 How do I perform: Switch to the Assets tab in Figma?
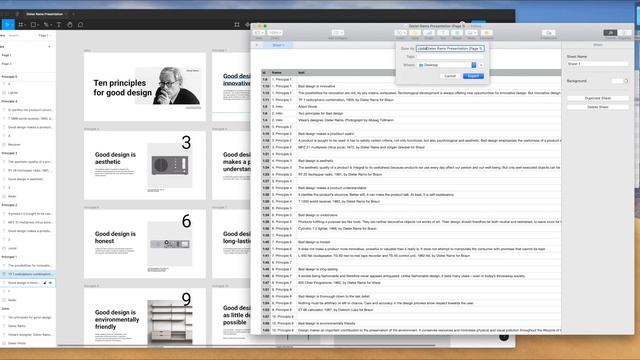tap(14, 36)
